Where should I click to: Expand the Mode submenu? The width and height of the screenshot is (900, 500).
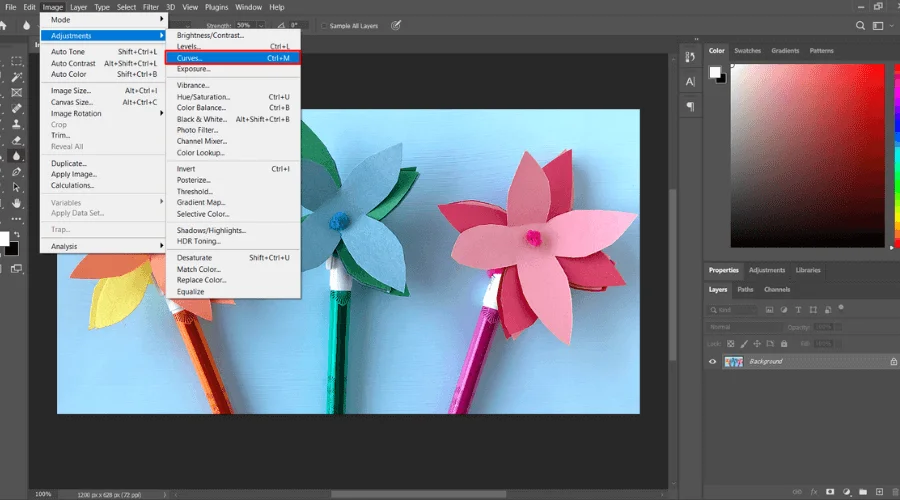(103, 20)
